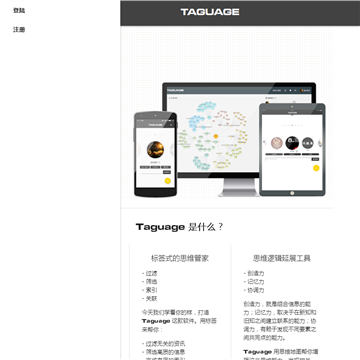Click the '思维逻辑延展工具' column title
This screenshot has height=360, width=360.
click(282, 258)
